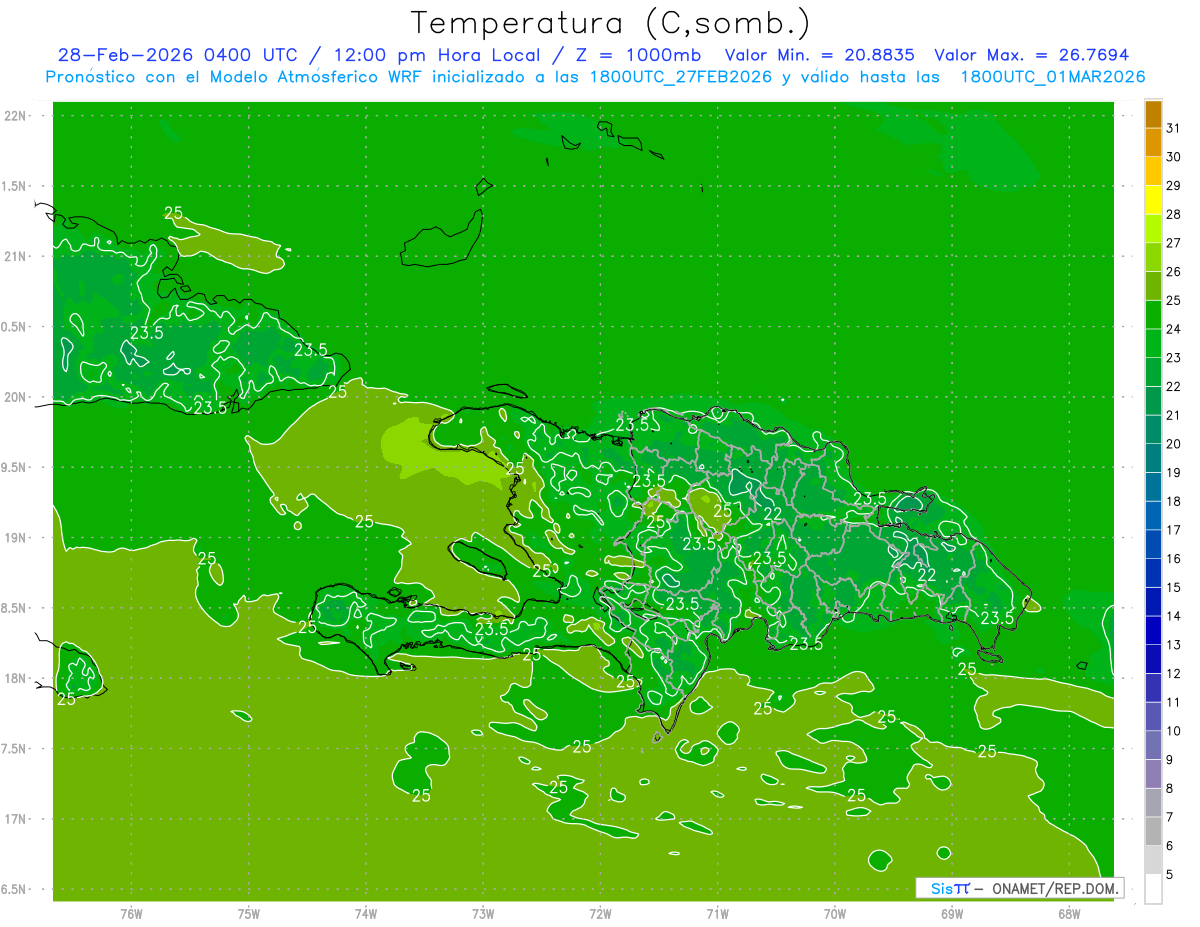Click the 72W longitude axis label
Viewport: 1200px width, 927px height.
pyautogui.click(x=600, y=914)
